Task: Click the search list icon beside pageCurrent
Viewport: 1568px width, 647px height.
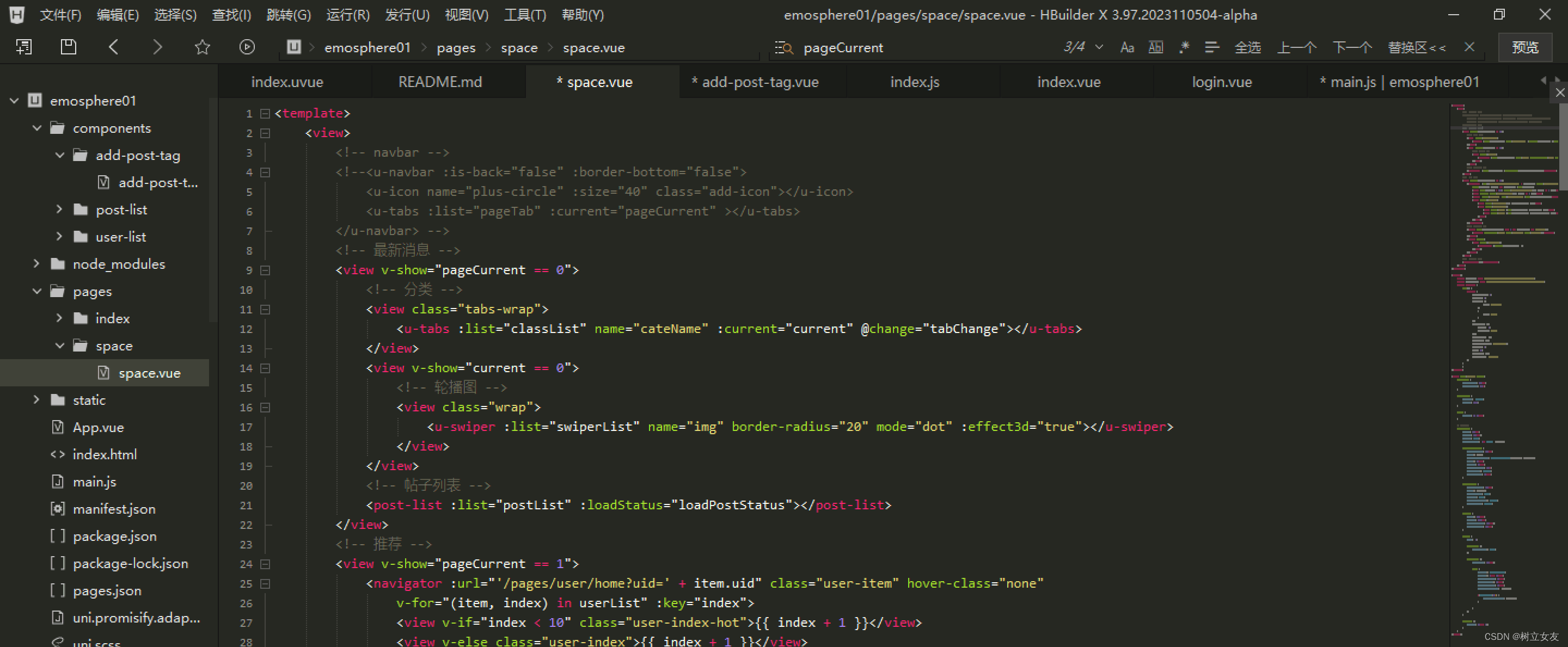Action: point(783,47)
